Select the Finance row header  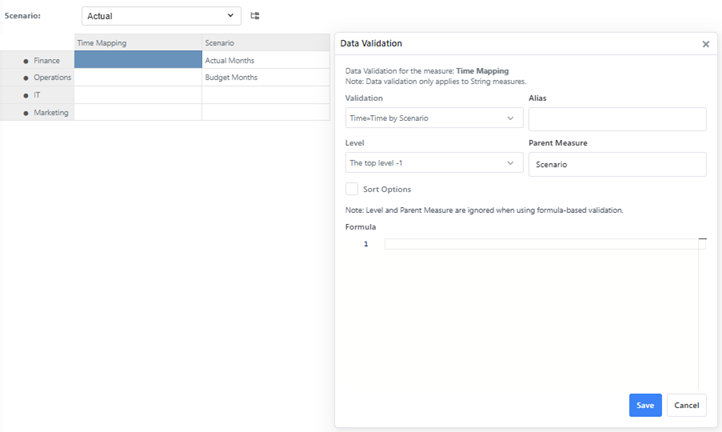[37, 60]
